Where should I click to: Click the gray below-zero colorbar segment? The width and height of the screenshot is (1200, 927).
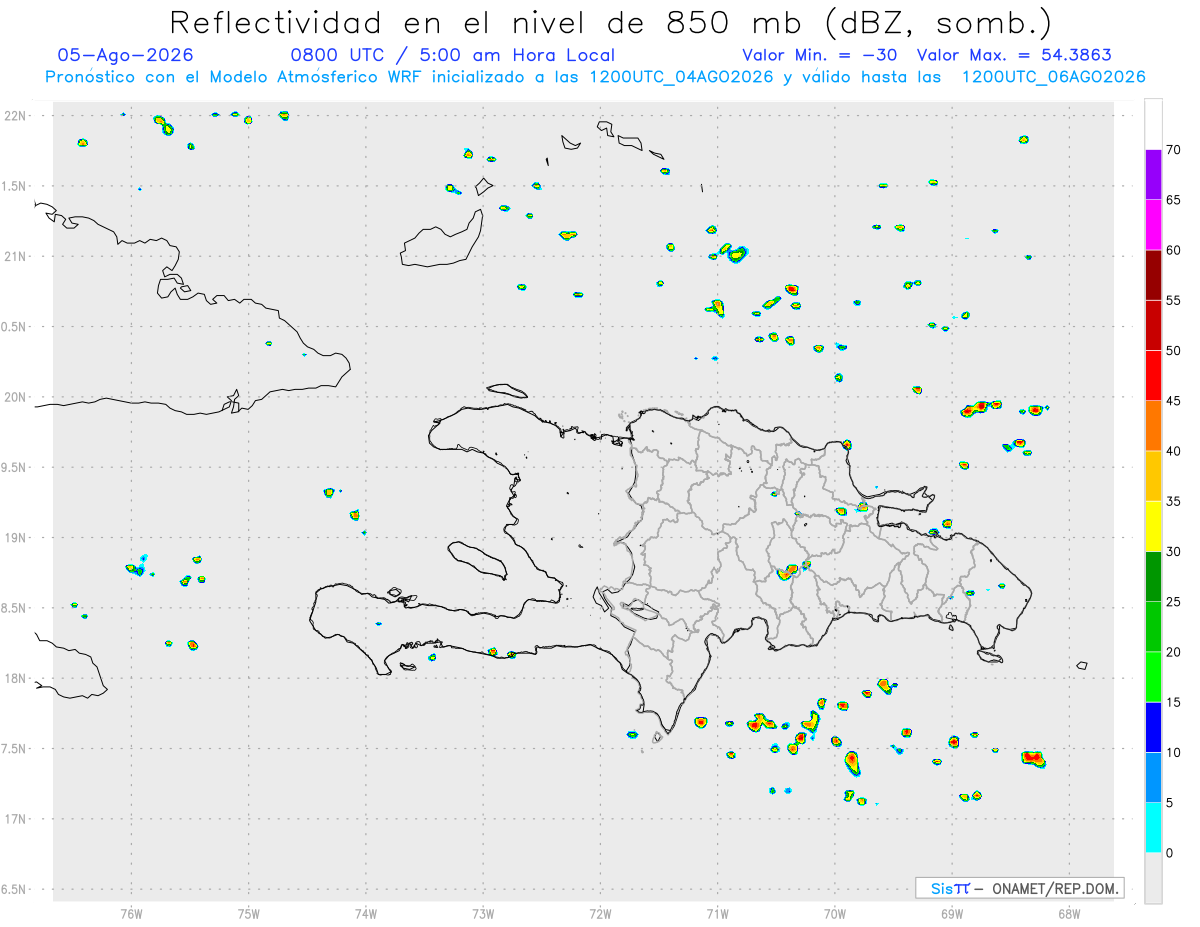[x=1153, y=878]
